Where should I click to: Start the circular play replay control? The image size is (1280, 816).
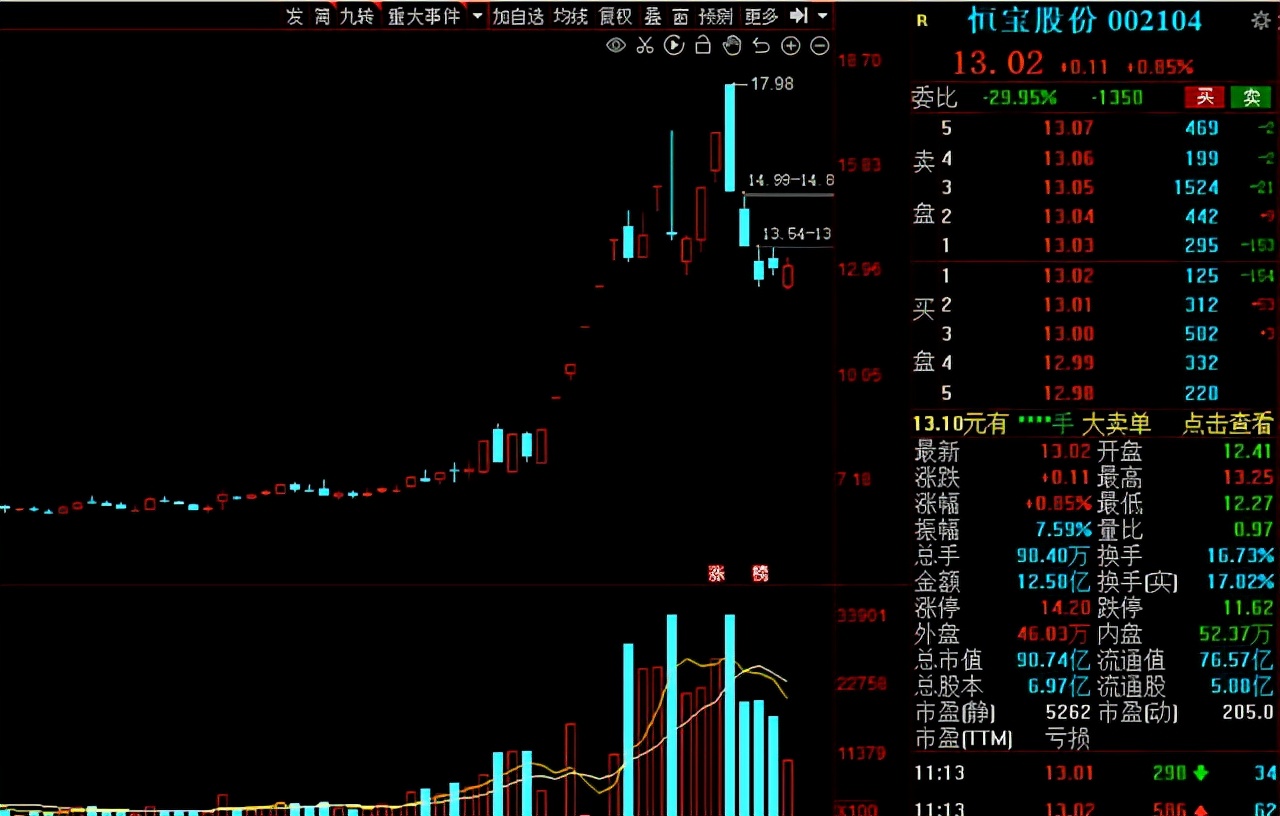coord(674,45)
